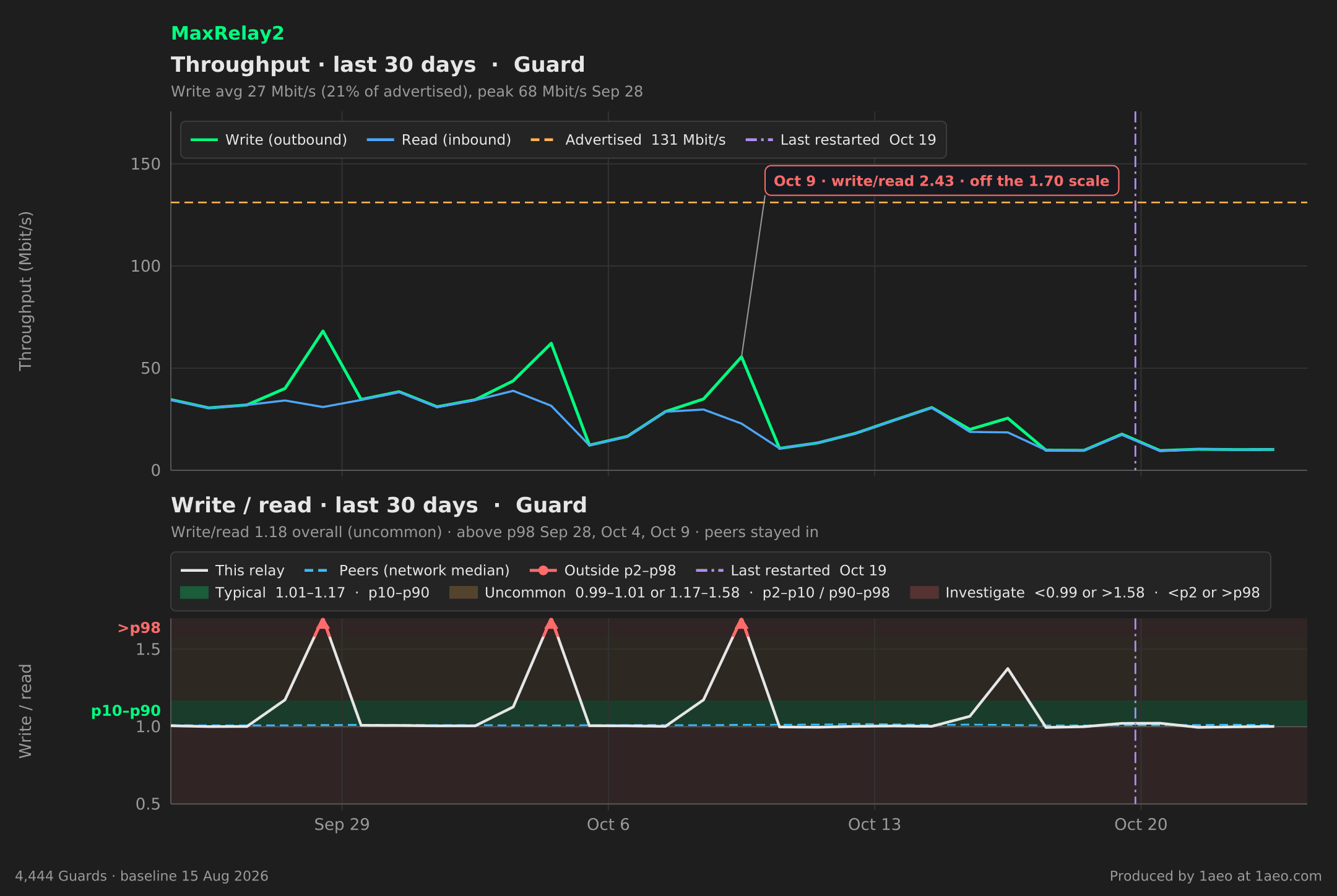Click the 'Advertised 131 Mbit/s' legend entry
Image resolution: width=1337 pixels, height=896 pixels.
point(628,140)
